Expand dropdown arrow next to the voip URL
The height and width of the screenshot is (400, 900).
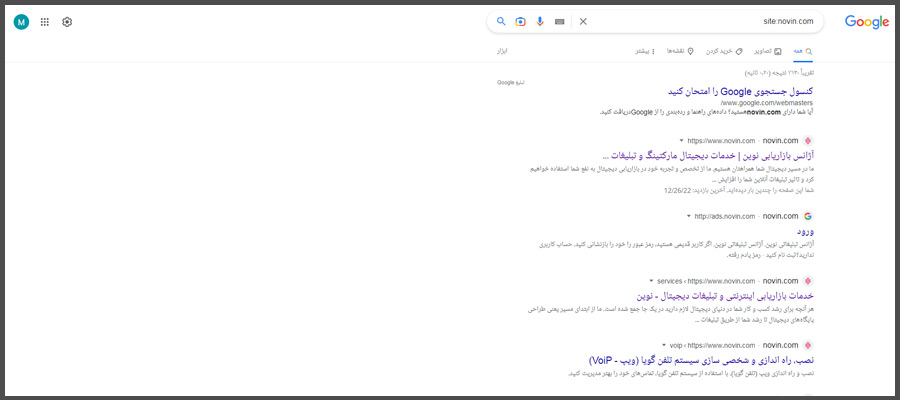pyautogui.click(x=664, y=345)
